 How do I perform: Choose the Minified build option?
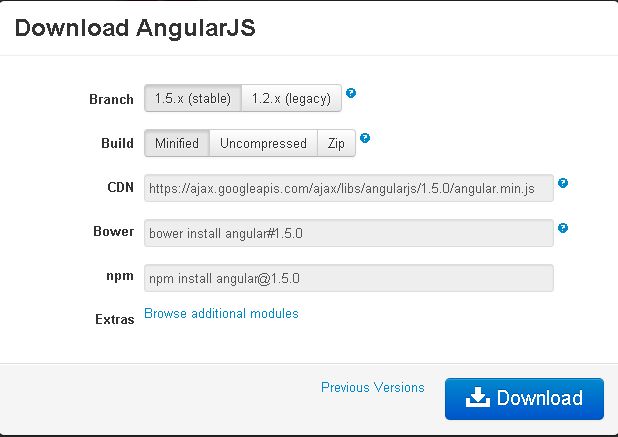coord(177,143)
